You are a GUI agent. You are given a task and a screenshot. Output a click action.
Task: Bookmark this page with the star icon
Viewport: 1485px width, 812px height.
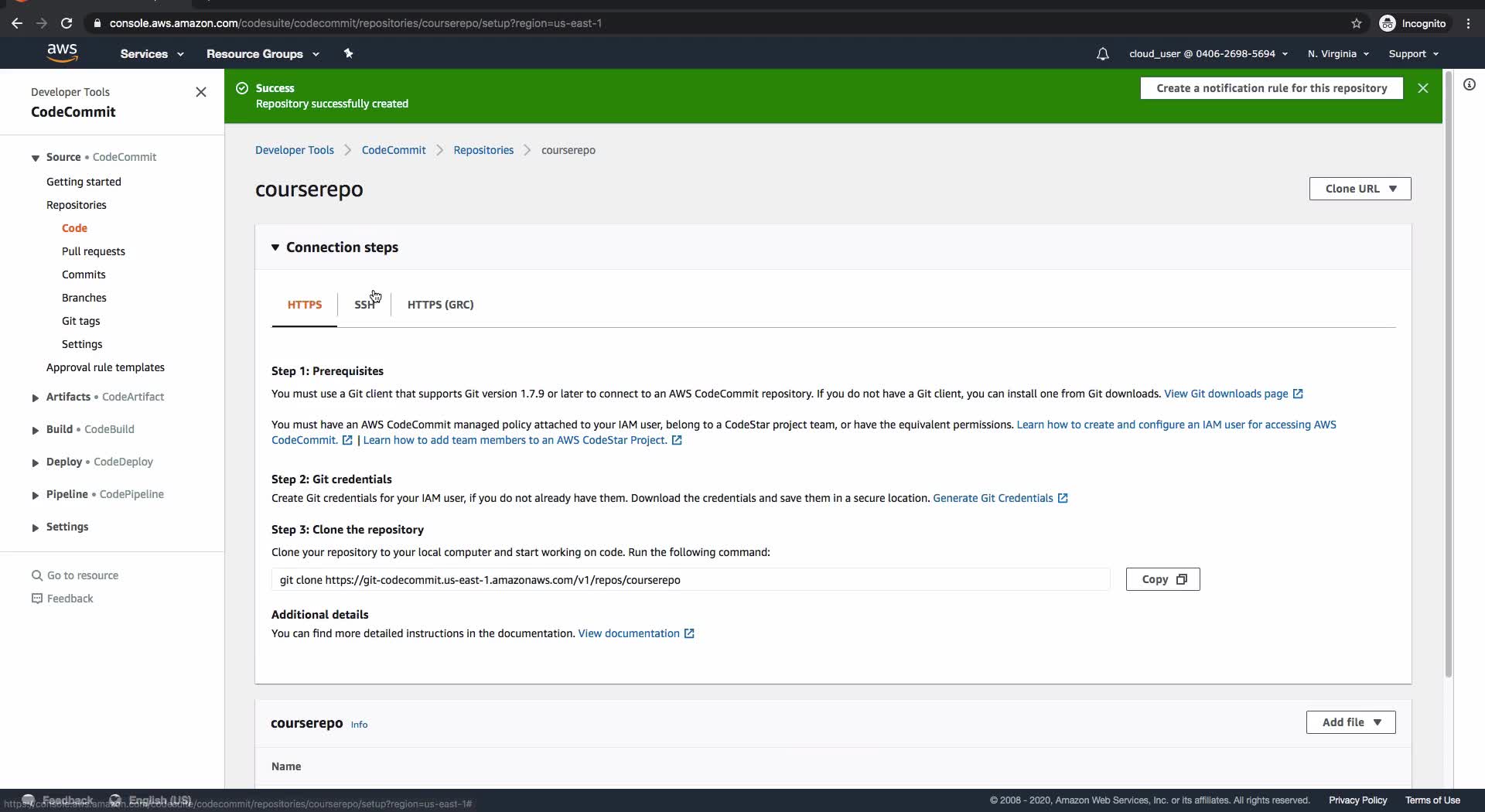1356,23
